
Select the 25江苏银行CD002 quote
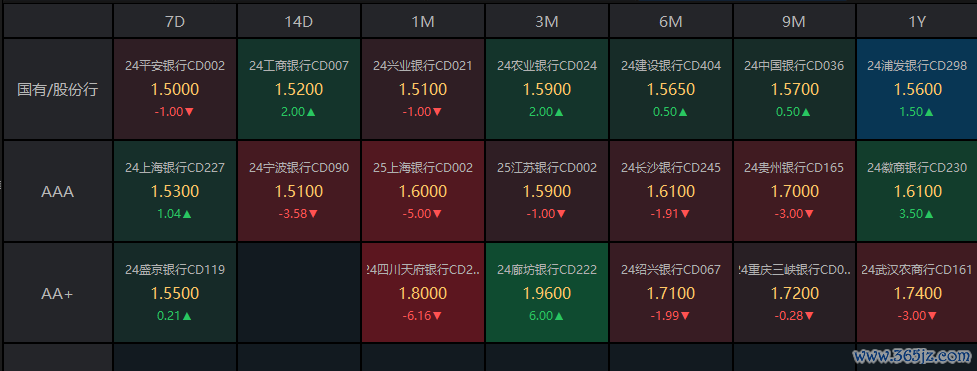(x=547, y=191)
